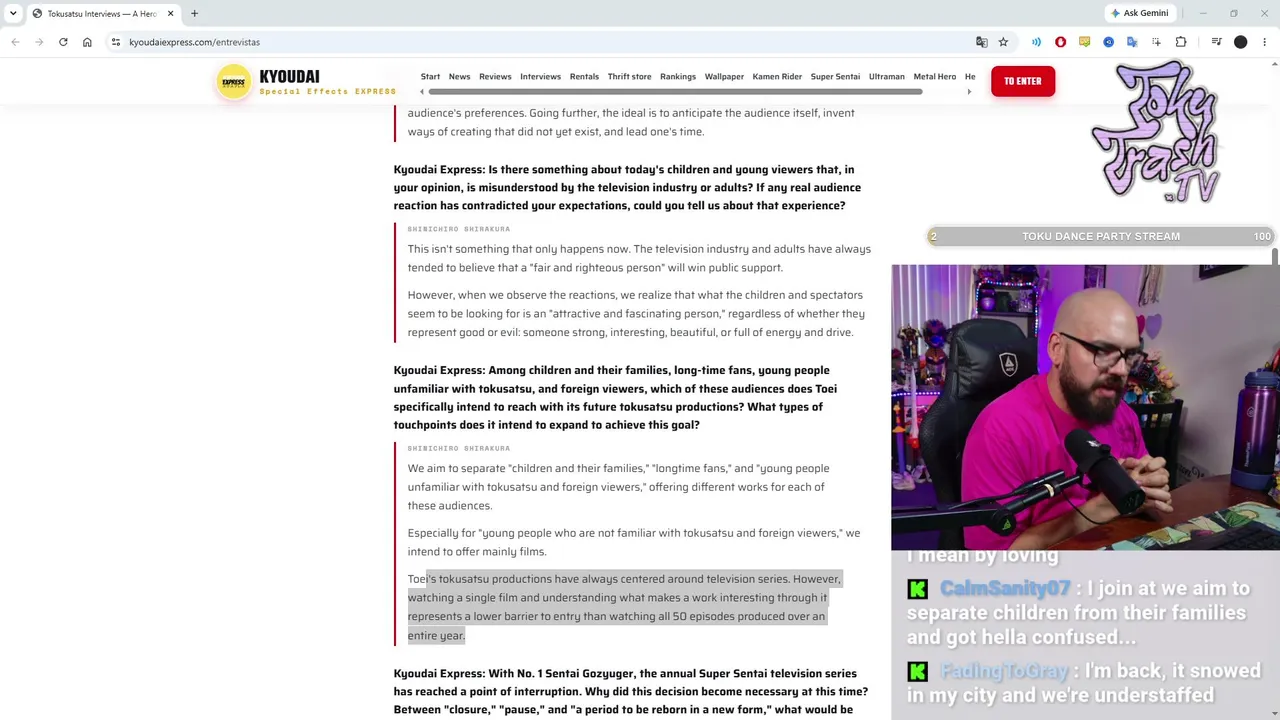Open the Chrome three-dot menu

coord(1265,42)
